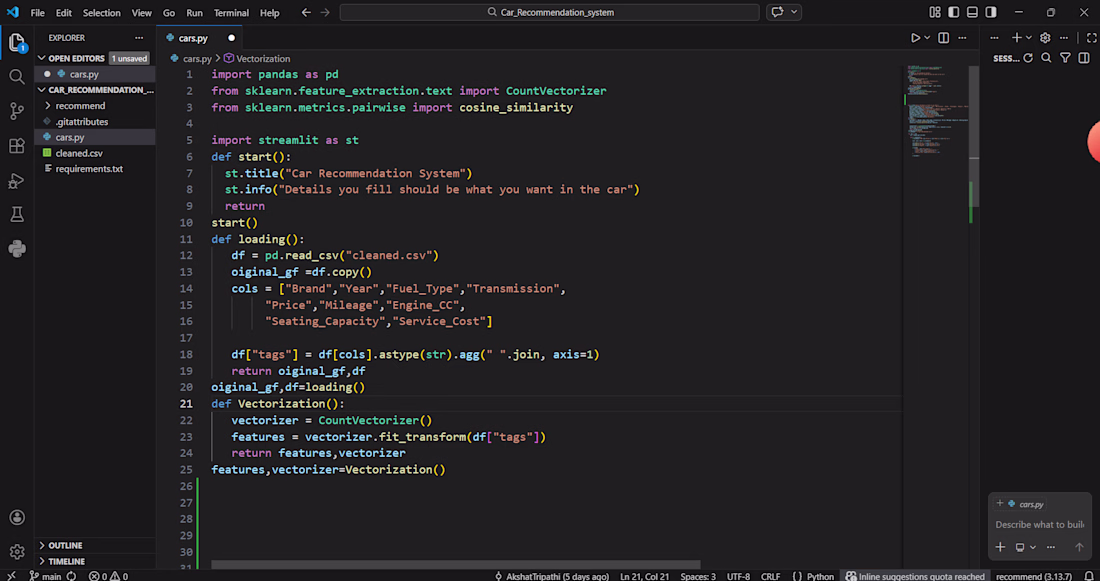1100x581 pixels.
Task: Open cleaned.csv from the explorer
Action: 79,153
